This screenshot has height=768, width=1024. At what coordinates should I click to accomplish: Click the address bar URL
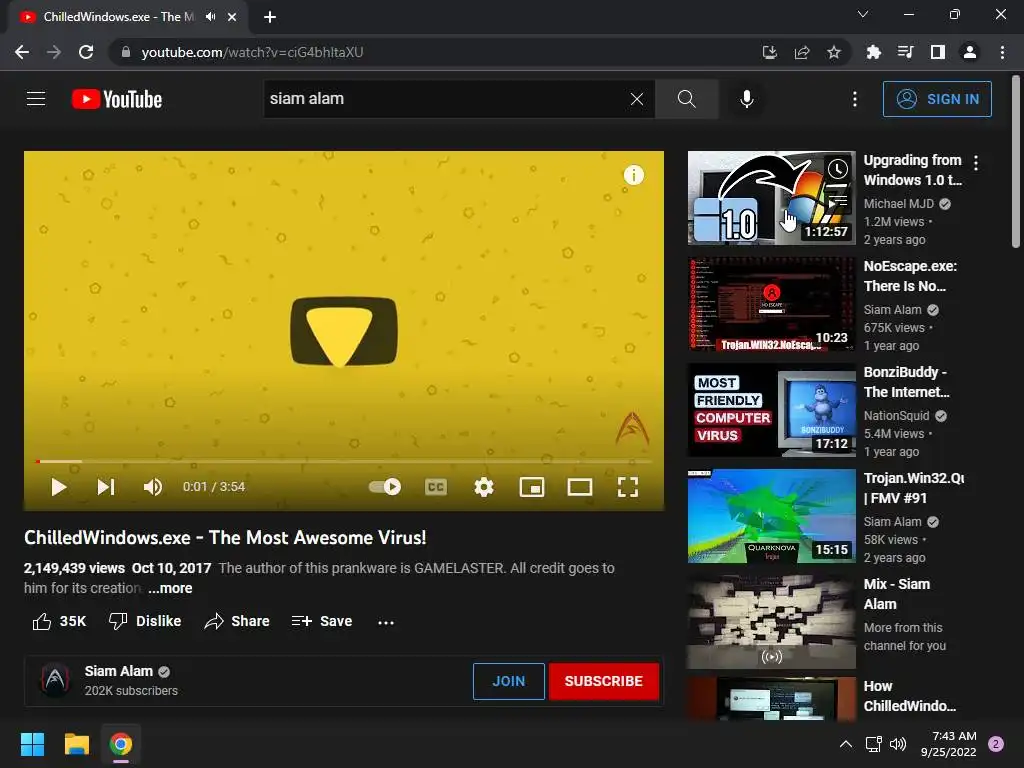(252, 52)
